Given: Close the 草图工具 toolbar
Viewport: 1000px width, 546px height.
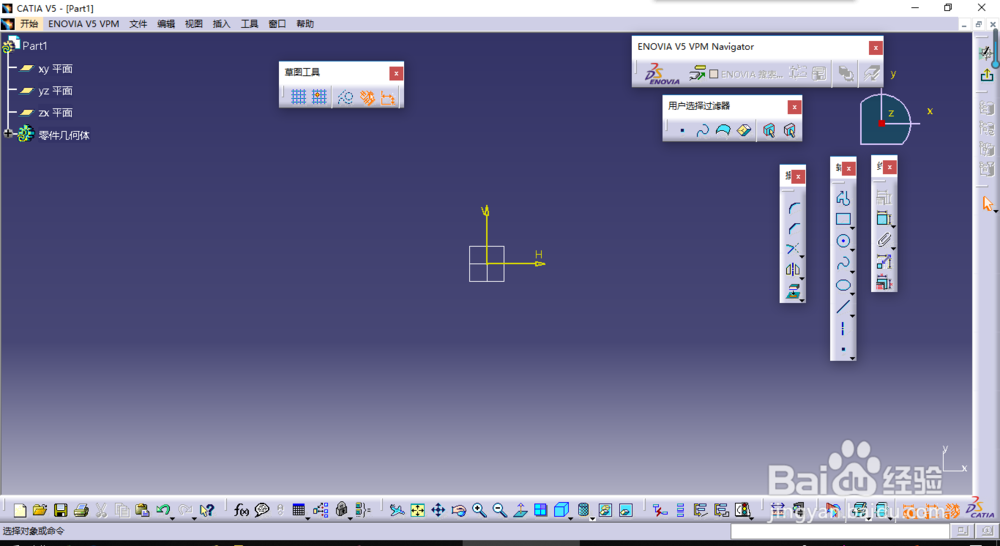Looking at the screenshot, I should [x=396, y=73].
